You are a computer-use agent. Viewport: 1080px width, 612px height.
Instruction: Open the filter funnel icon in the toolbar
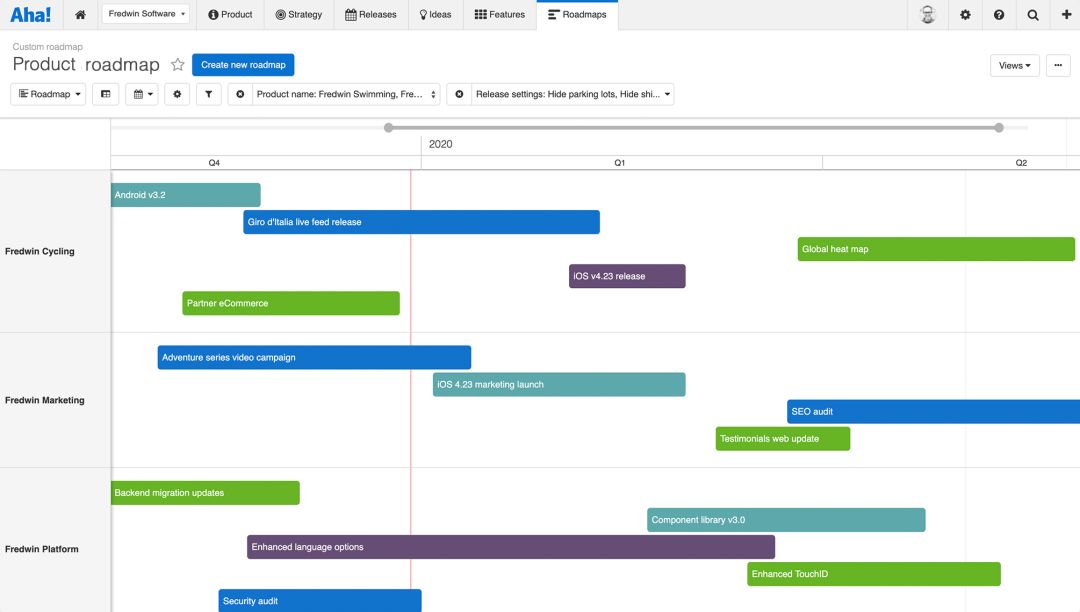click(x=208, y=94)
